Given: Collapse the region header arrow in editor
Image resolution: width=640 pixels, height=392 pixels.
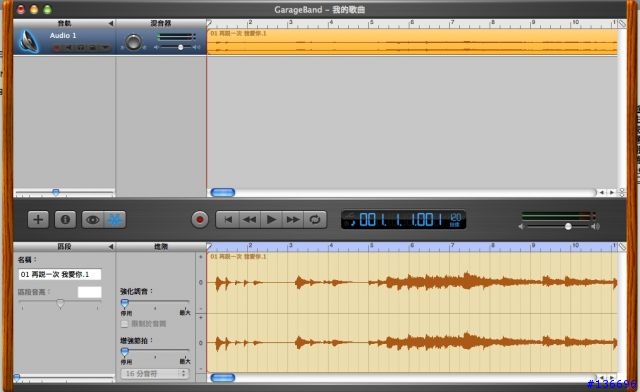Looking at the screenshot, I should tap(111, 247).
